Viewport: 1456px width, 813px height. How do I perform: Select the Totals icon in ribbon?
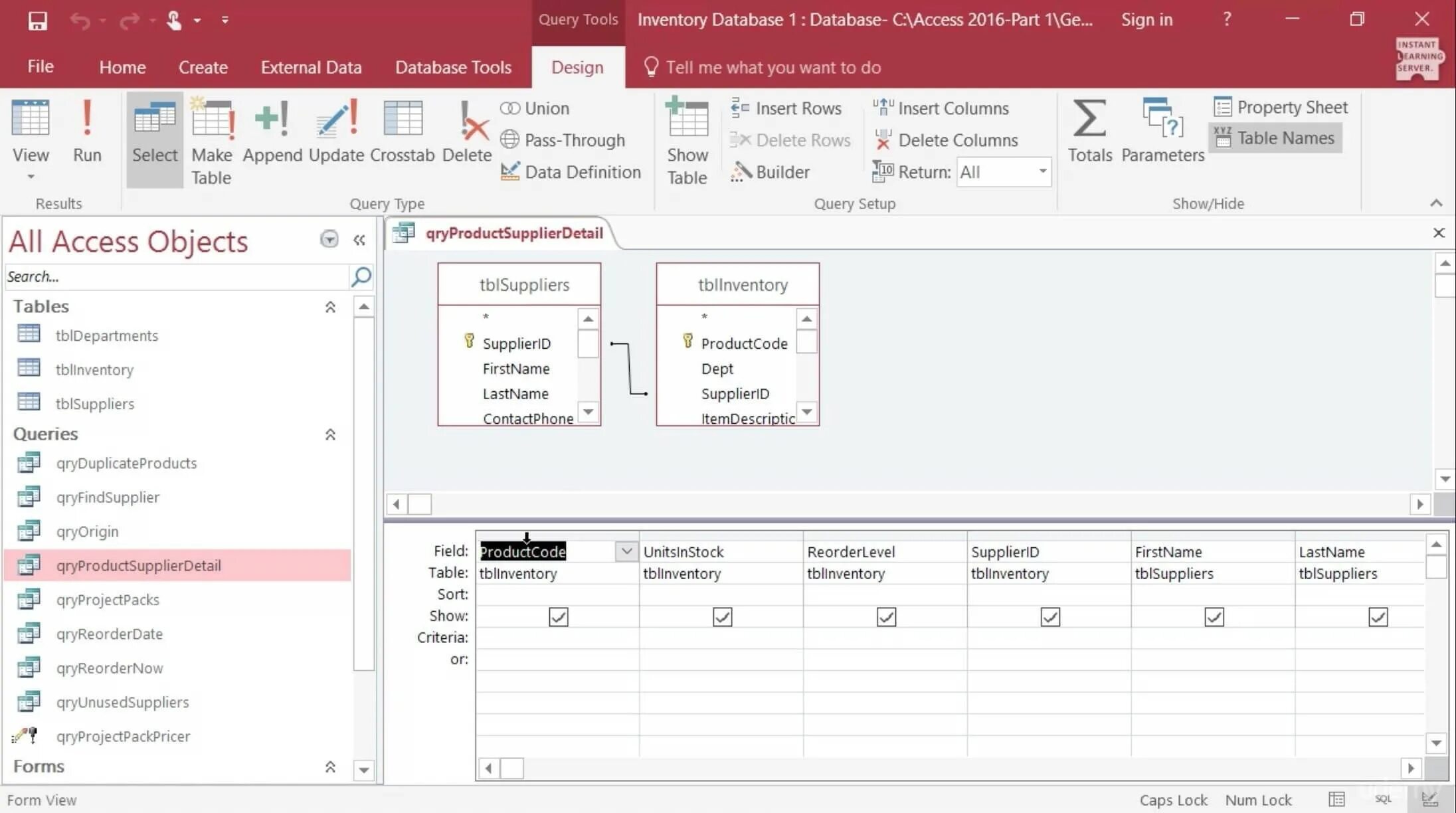(x=1089, y=130)
